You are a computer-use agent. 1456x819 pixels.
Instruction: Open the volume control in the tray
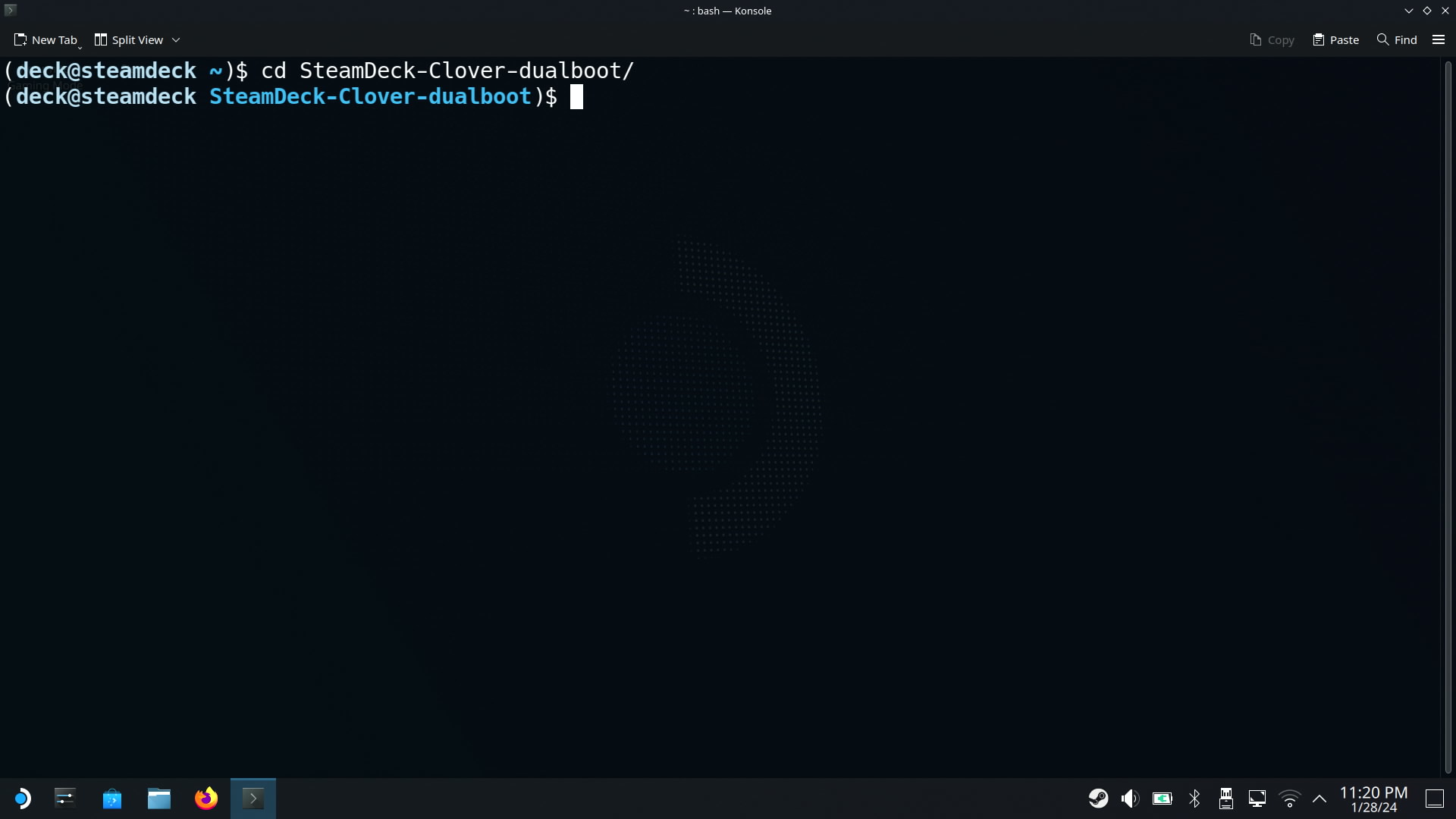(x=1130, y=799)
